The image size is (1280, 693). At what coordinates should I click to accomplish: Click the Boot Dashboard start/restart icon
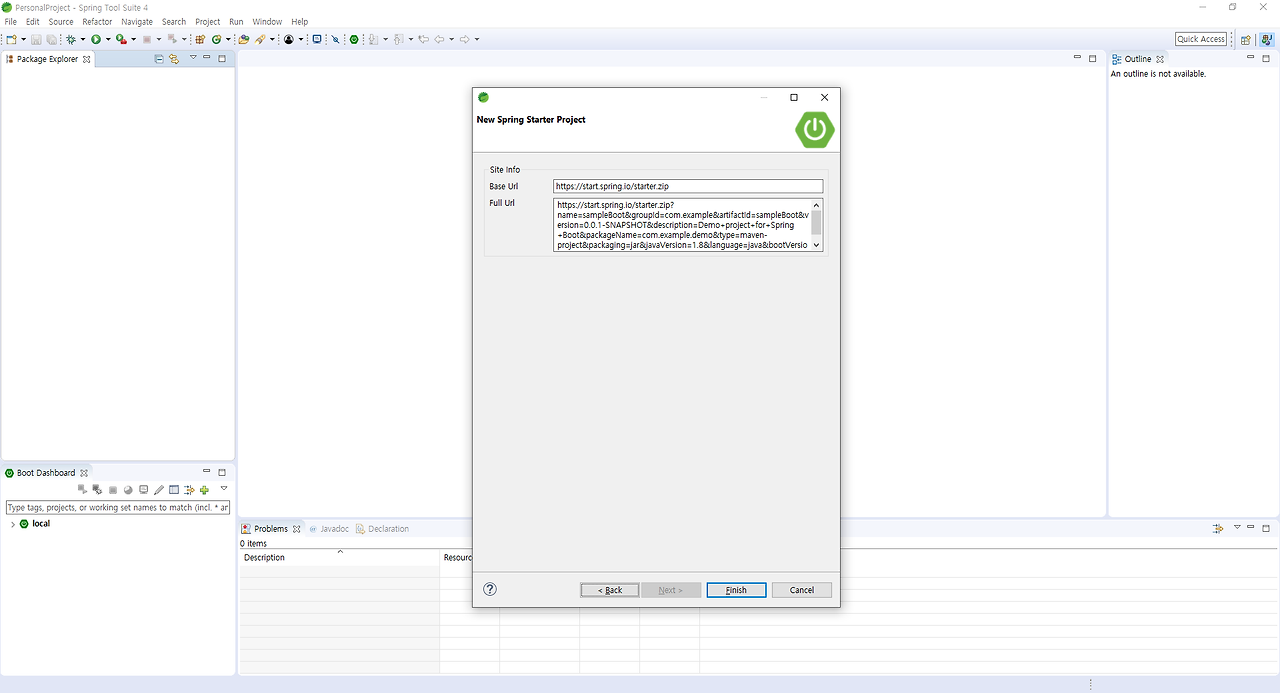coord(82,489)
